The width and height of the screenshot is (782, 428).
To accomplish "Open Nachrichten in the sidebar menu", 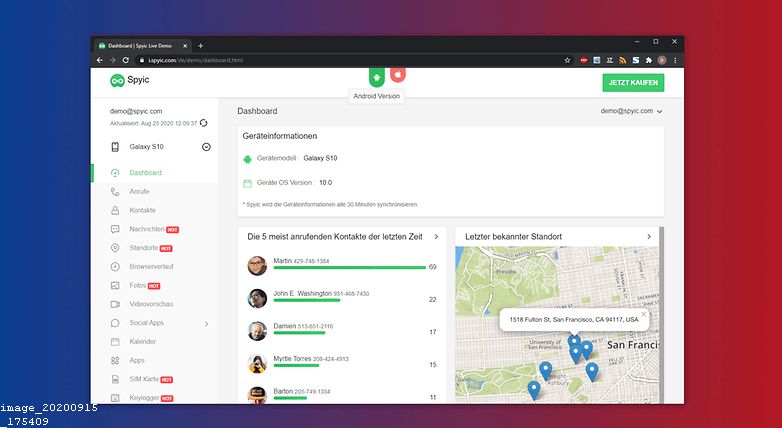I will pyautogui.click(x=146, y=229).
